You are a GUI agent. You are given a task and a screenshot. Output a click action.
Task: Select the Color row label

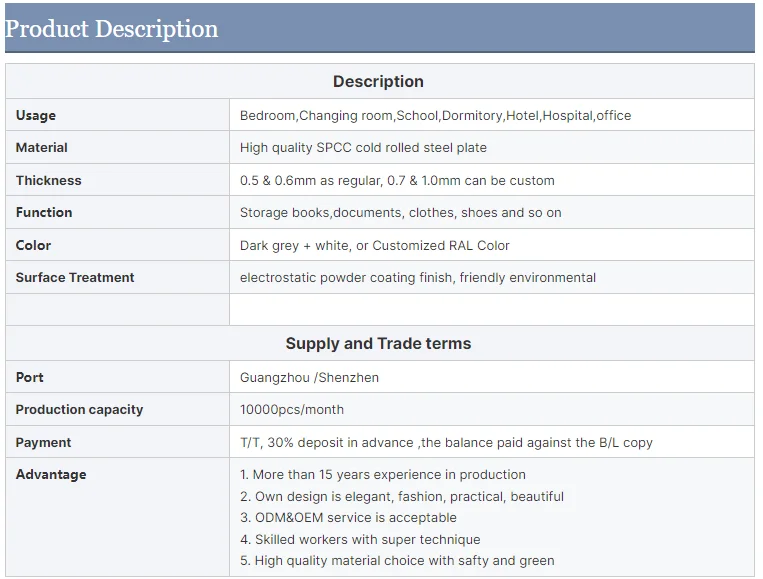tap(33, 245)
